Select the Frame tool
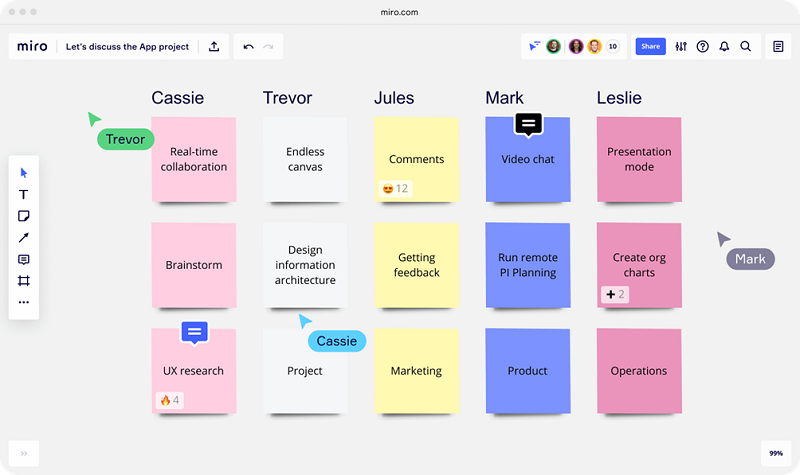The width and height of the screenshot is (800, 475). click(x=24, y=281)
